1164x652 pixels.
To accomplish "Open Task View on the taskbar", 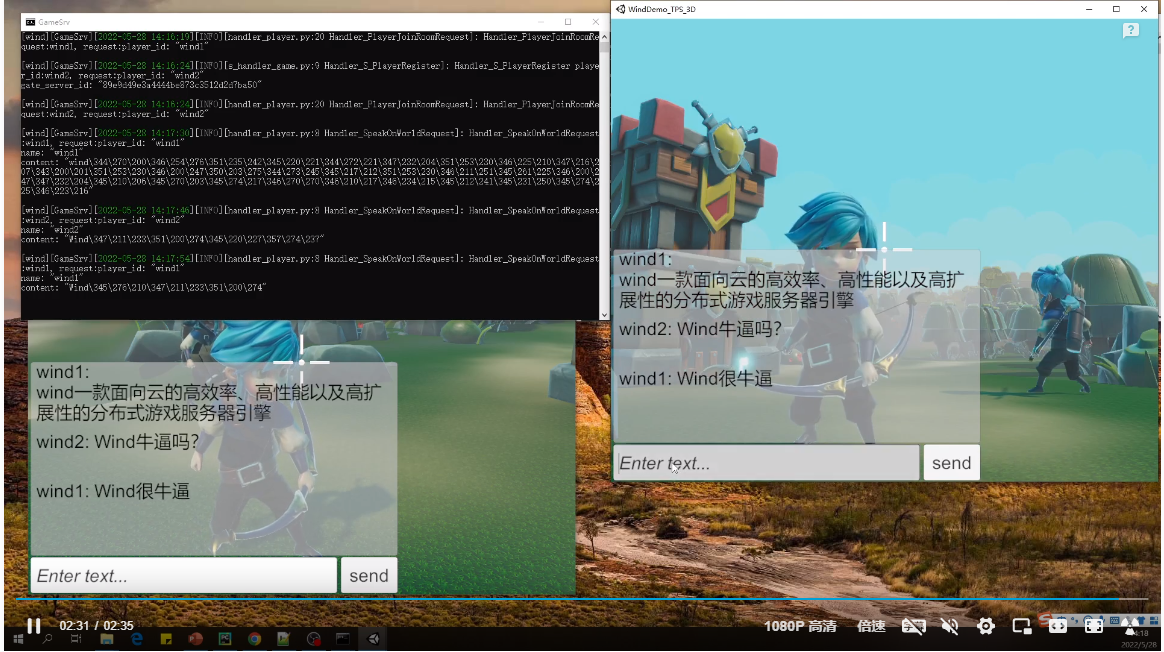I will coord(76,639).
